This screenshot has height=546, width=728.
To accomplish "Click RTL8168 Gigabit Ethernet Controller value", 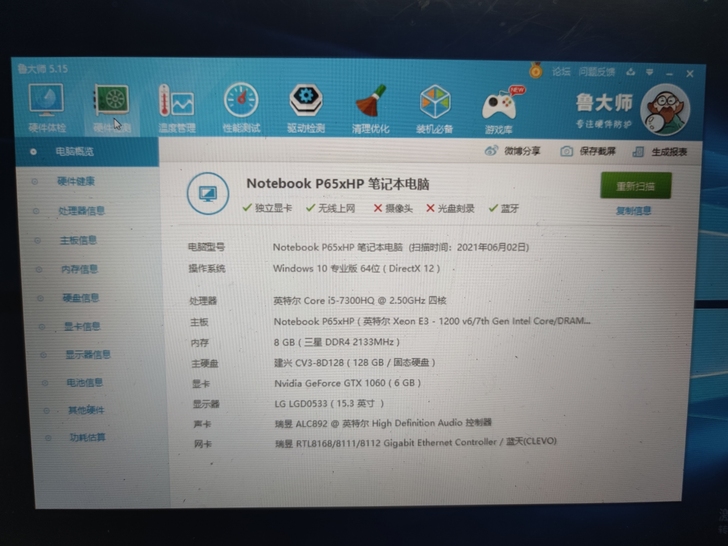I will point(416,442).
